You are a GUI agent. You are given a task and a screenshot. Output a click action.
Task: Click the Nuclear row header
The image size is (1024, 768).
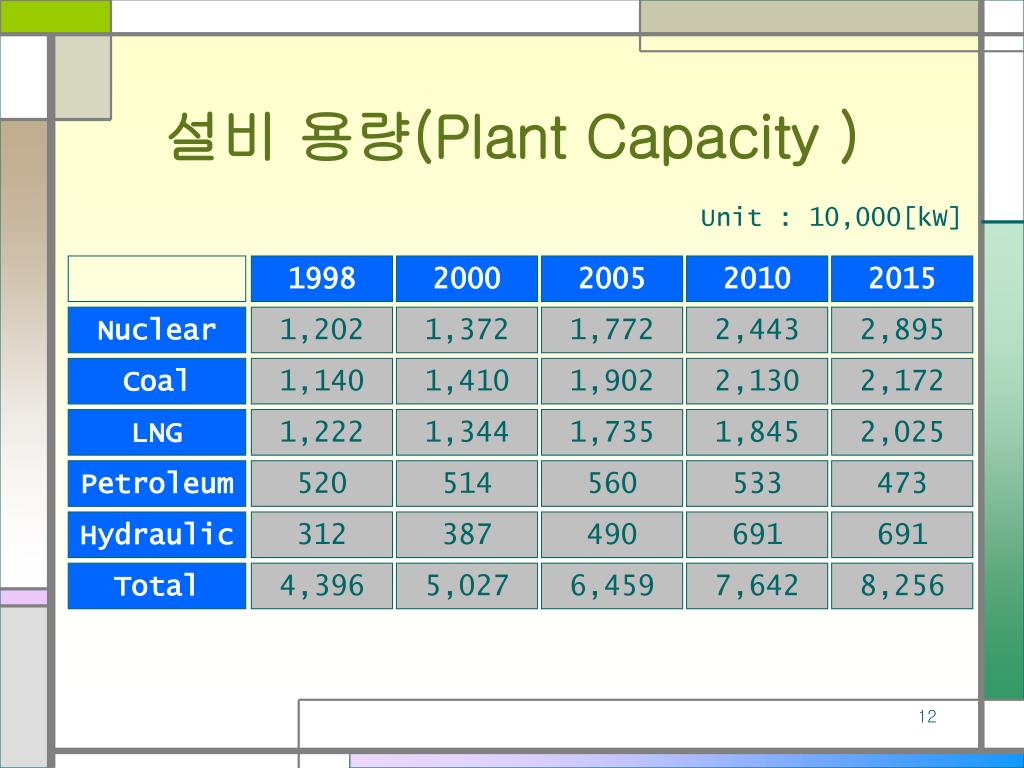157,330
